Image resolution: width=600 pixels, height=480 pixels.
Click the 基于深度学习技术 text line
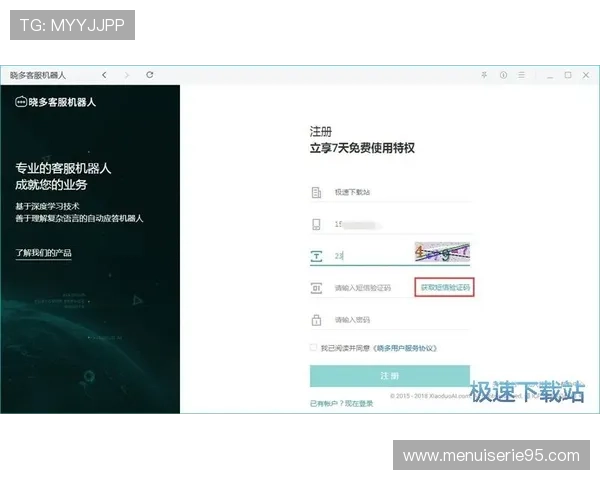[47, 206]
